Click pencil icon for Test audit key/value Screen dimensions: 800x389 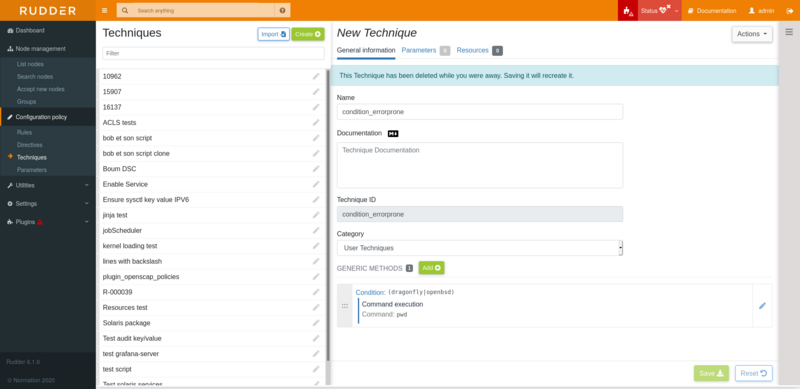(x=316, y=338)
